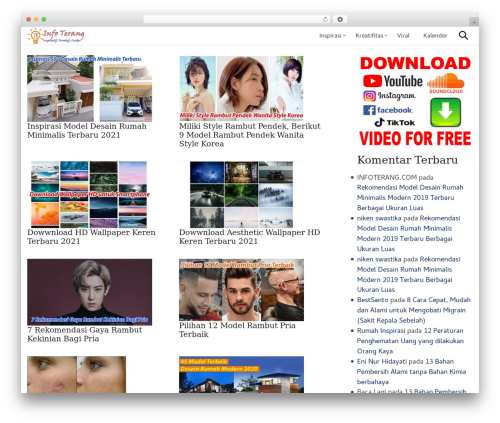This screenshot has height=423, width=500.
Task: Click the aesthetic wallpaper grid thumbnail
Action: 241,195
